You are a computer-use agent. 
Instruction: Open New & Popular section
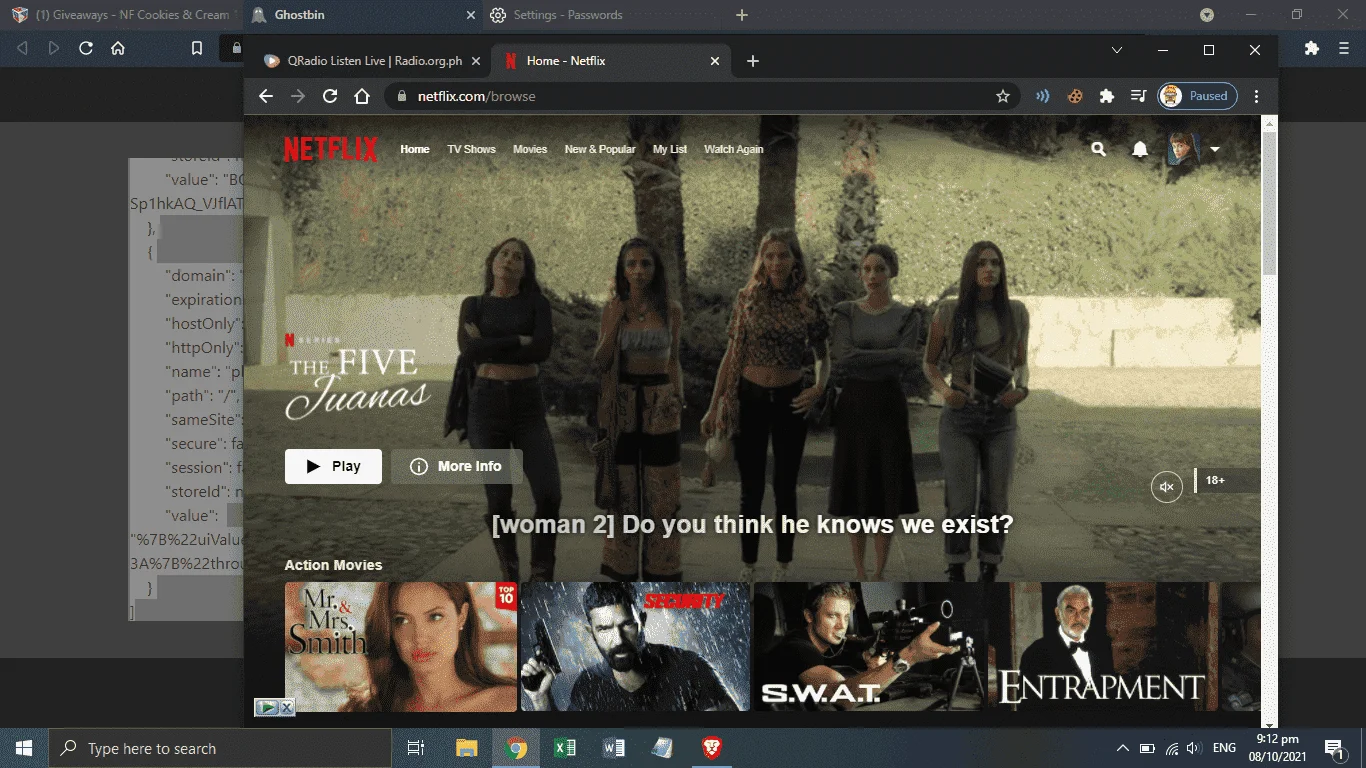(x=600, y=149)
